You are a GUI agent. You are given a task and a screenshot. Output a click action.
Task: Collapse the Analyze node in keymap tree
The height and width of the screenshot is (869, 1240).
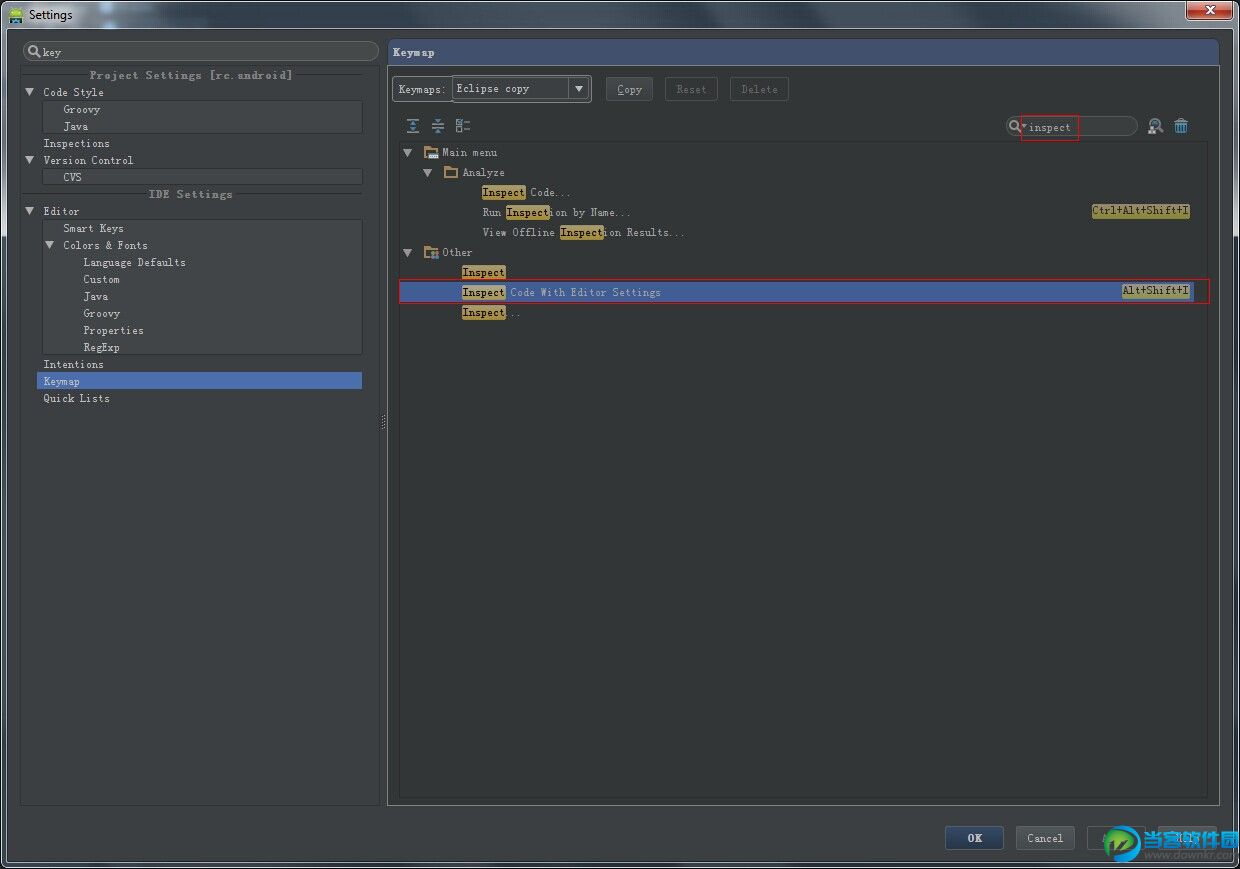[x=428, y=172]
